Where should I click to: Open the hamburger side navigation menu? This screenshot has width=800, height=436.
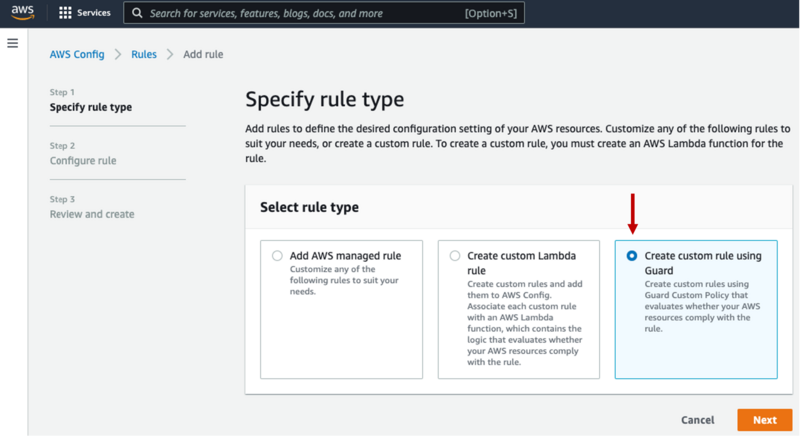13,44
